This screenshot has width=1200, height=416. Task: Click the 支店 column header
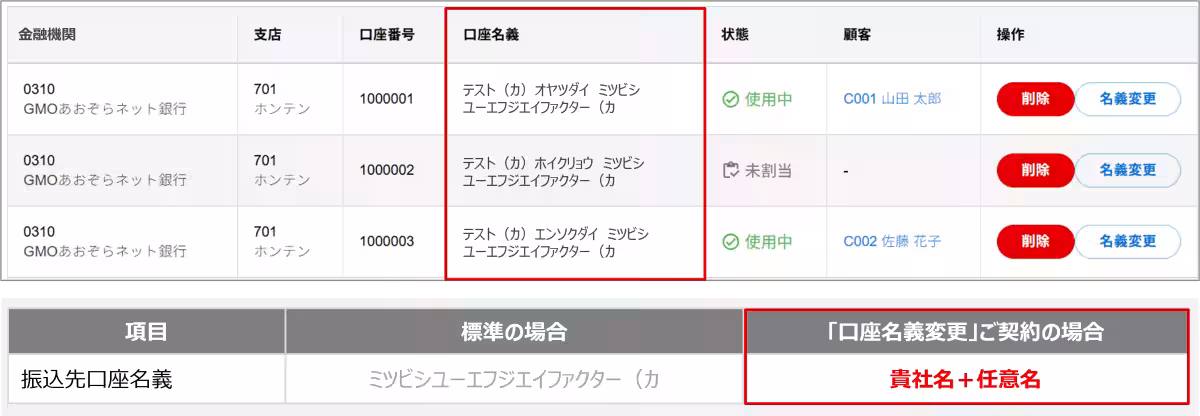[267, 34]
